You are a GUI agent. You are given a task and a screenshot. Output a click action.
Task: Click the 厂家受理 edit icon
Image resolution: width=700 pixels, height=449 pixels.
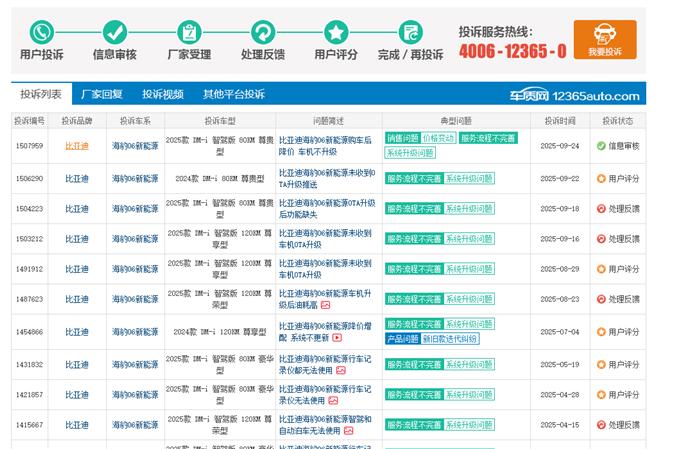coord(188,32)
